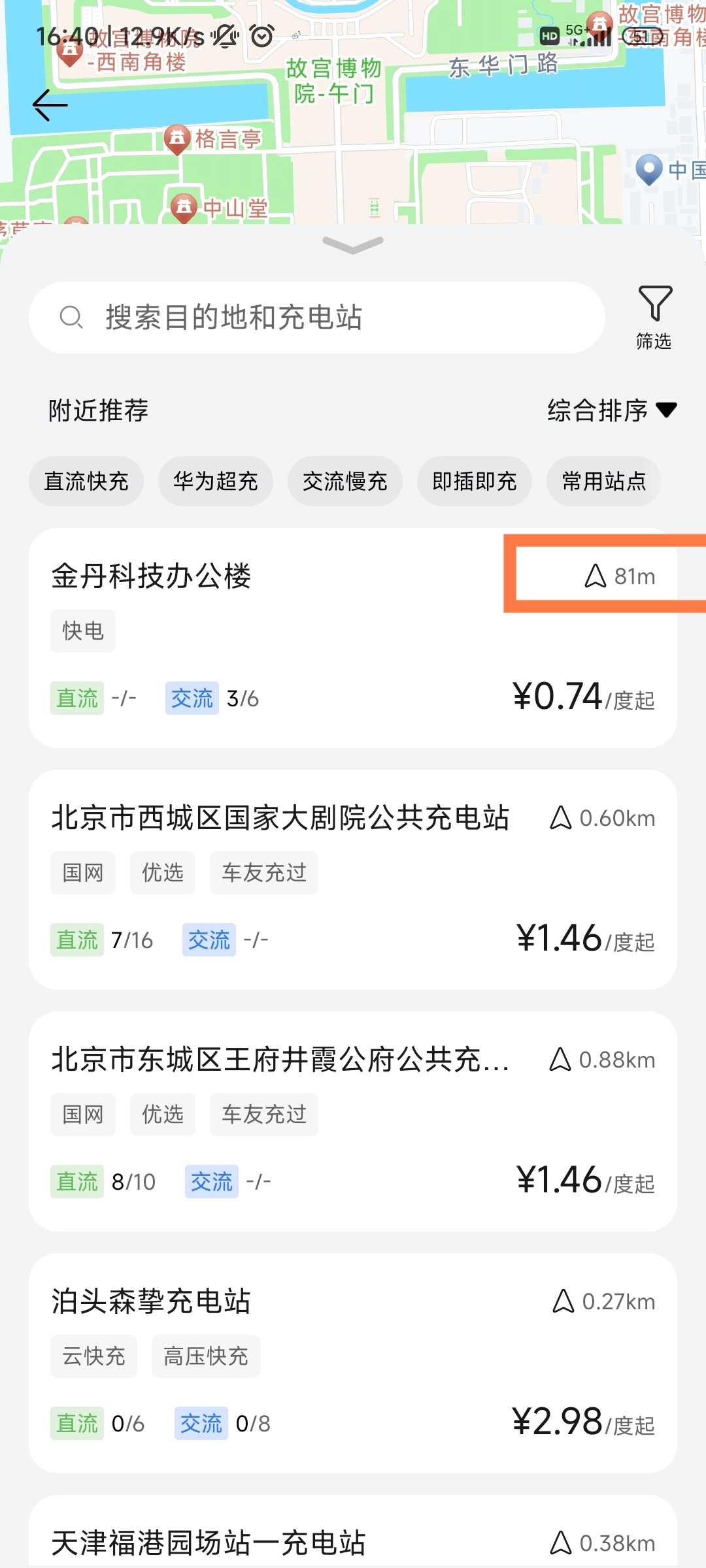Tap navigation arrow next to 0.27km
Viewport: 706px width, 1568px height.
(x=563, y=1301)
